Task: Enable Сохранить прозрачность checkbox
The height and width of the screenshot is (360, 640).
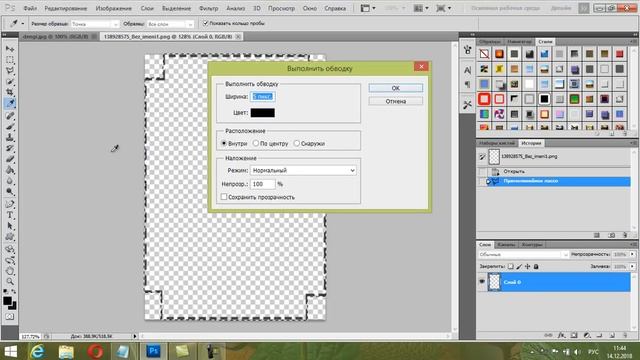Action: (x=224, y=197)
